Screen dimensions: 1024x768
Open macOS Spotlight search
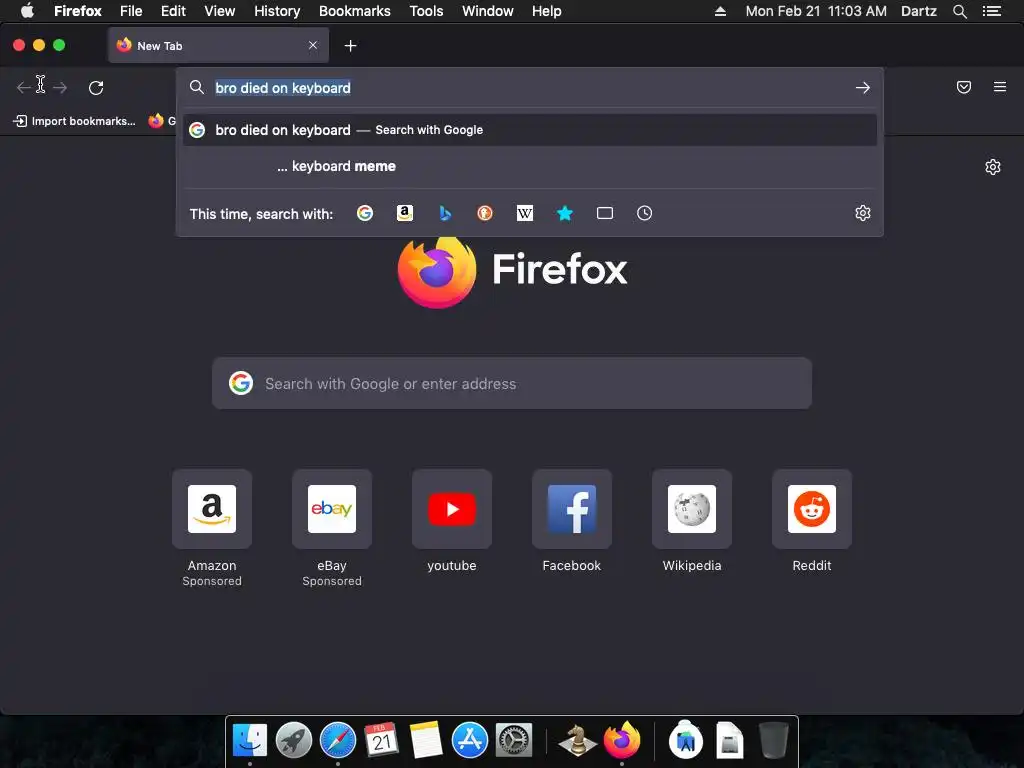pos(959,11)
